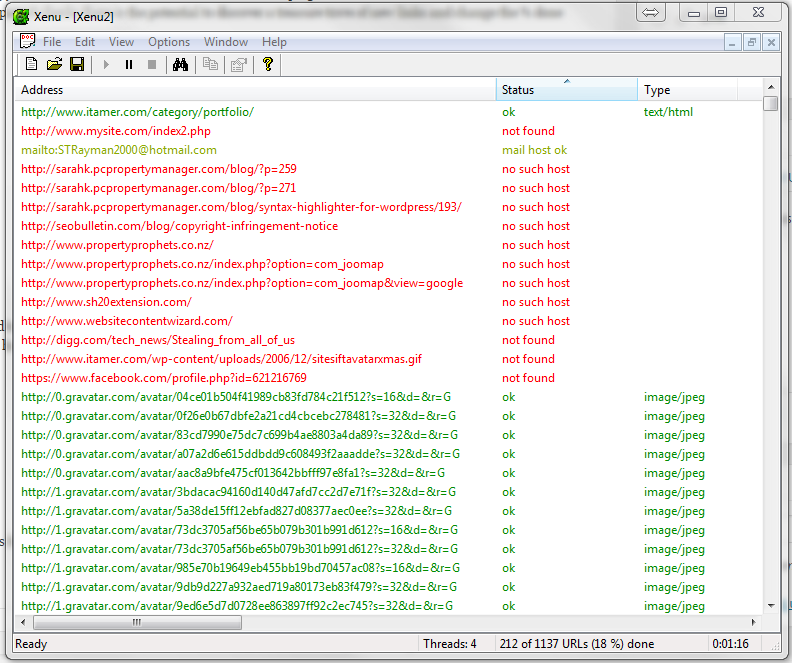Click the Start play arrow toolbar button
This screenshot has height=663, width=792.
(x=106, y=65)
